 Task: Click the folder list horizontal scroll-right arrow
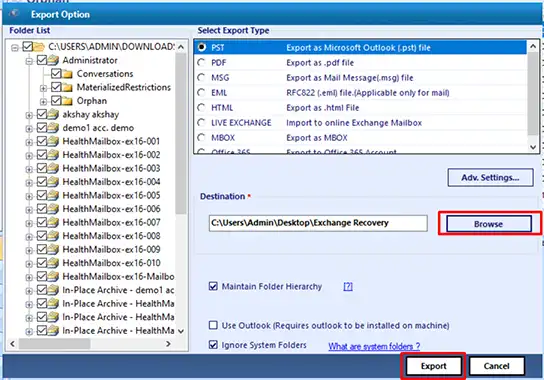[169, 344]
